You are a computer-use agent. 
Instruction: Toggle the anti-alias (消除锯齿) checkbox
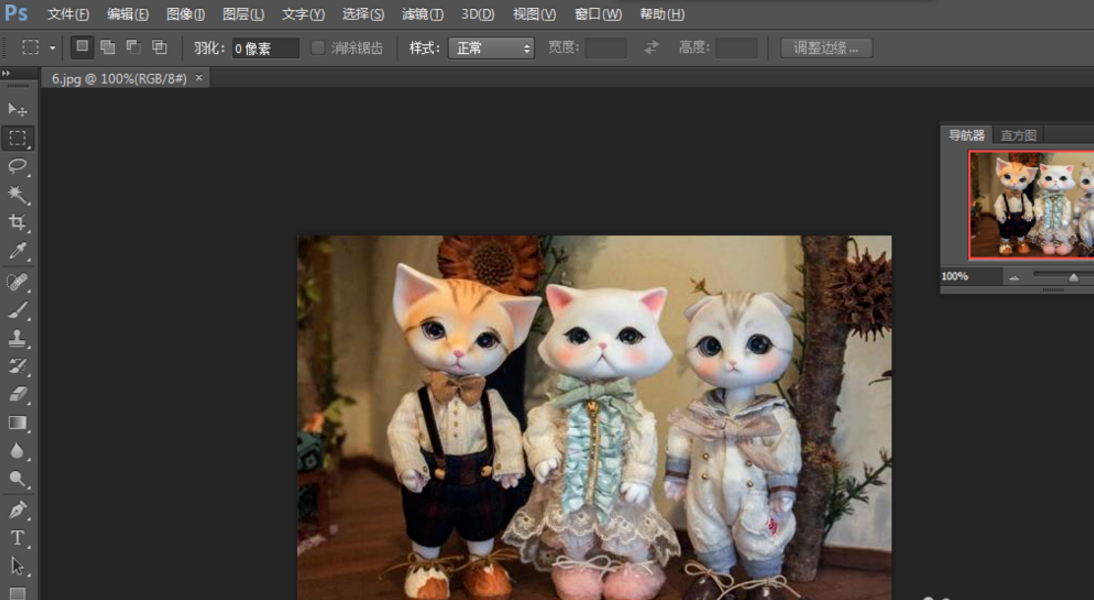pyautogui.click(x=317, y=47)
